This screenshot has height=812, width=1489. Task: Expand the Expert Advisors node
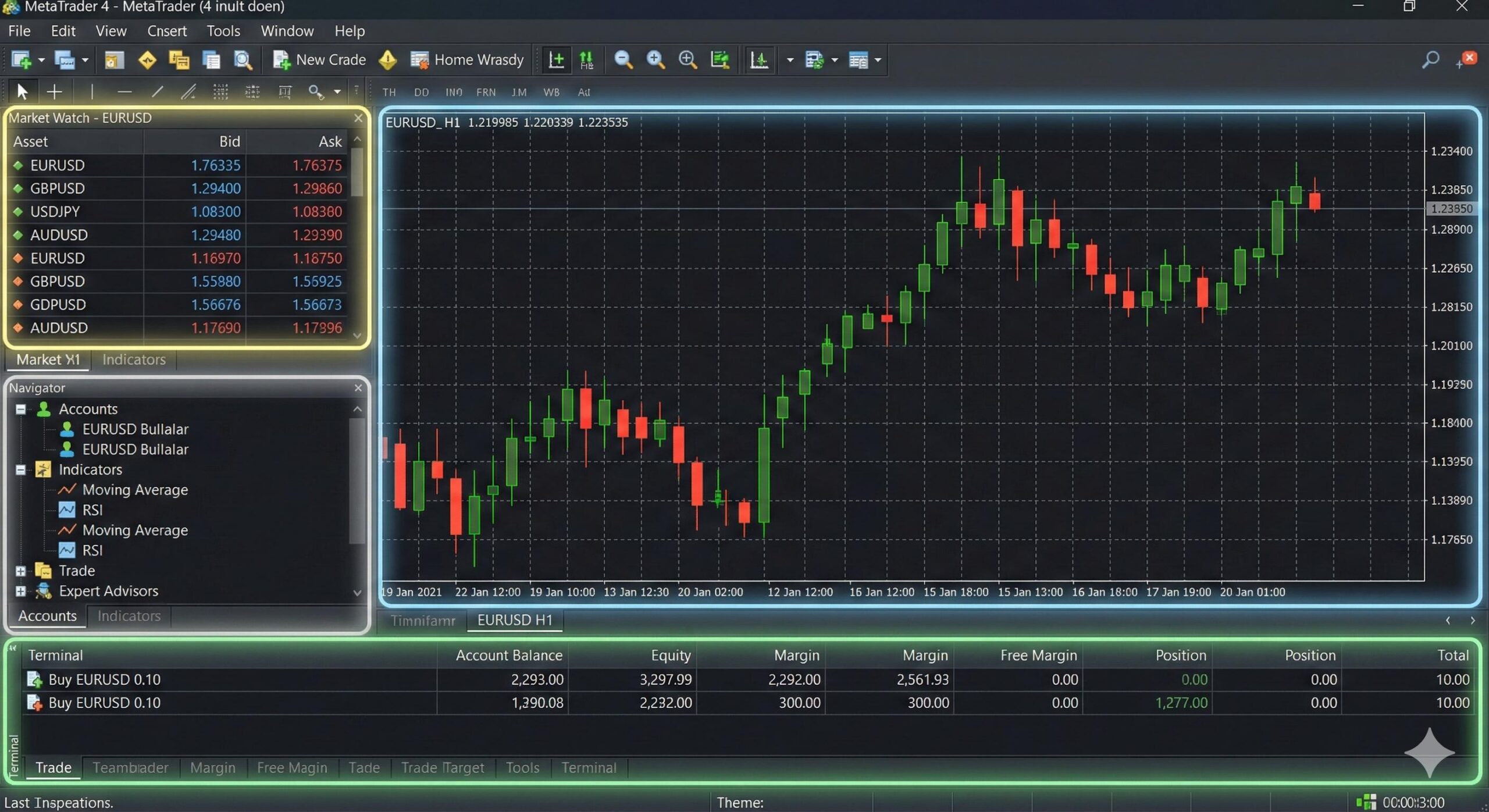click(x=20, y=591)
